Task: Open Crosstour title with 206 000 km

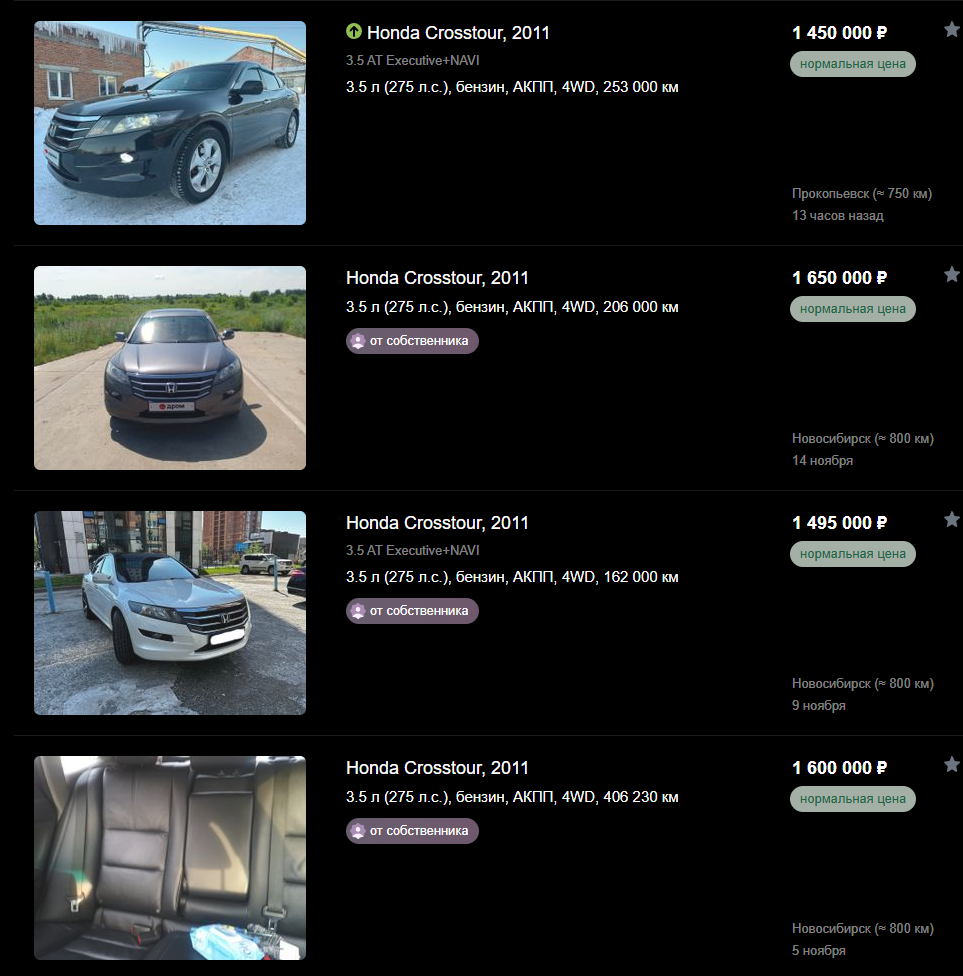Action: [x=437, y=278]
